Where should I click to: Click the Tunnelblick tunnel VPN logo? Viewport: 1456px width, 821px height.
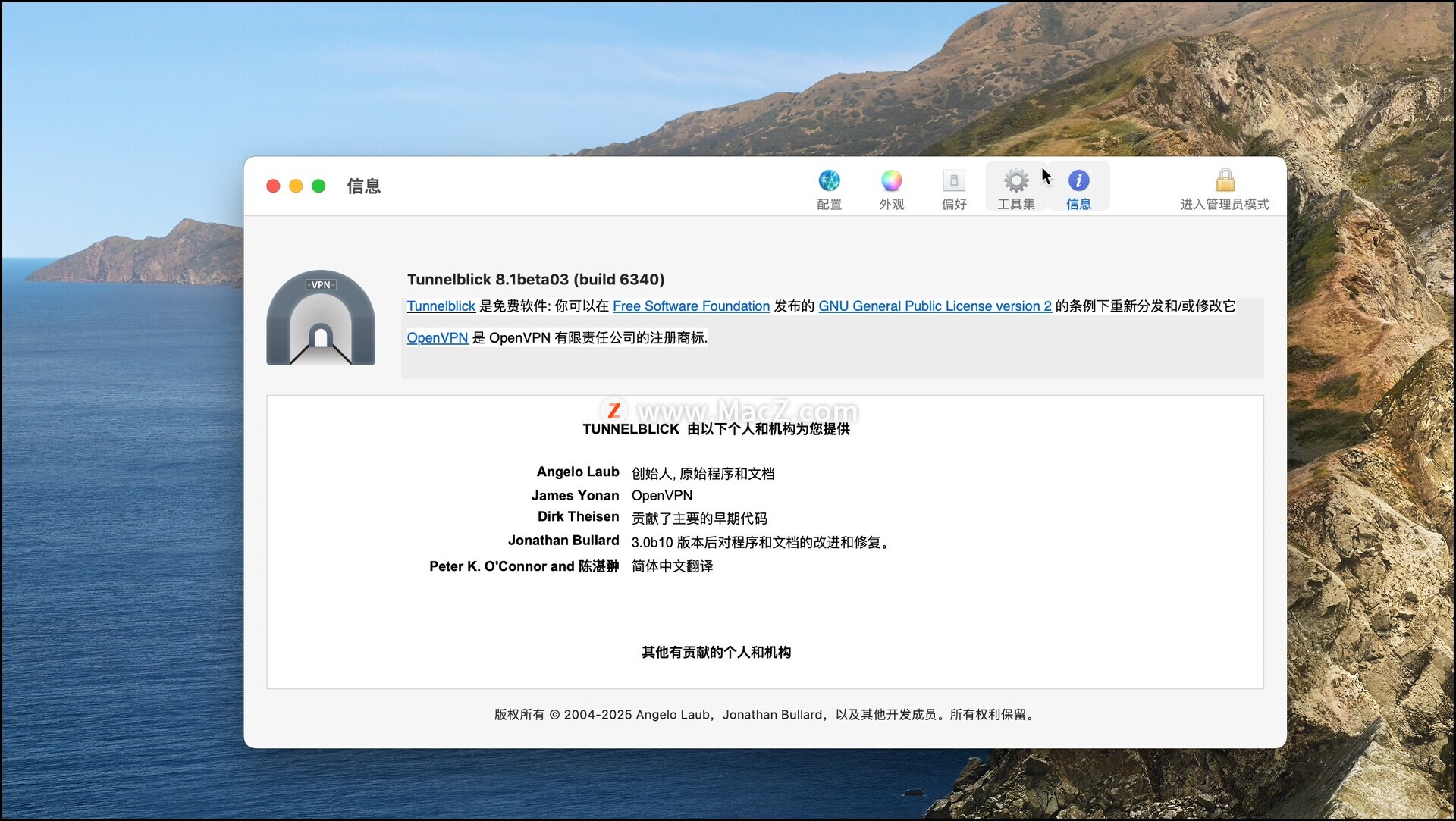[x=321, y=318]
